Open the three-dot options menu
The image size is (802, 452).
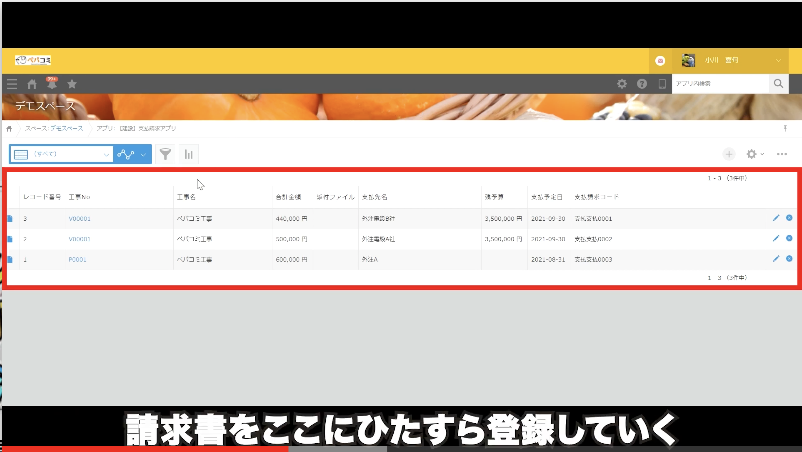tap(782, 154)
